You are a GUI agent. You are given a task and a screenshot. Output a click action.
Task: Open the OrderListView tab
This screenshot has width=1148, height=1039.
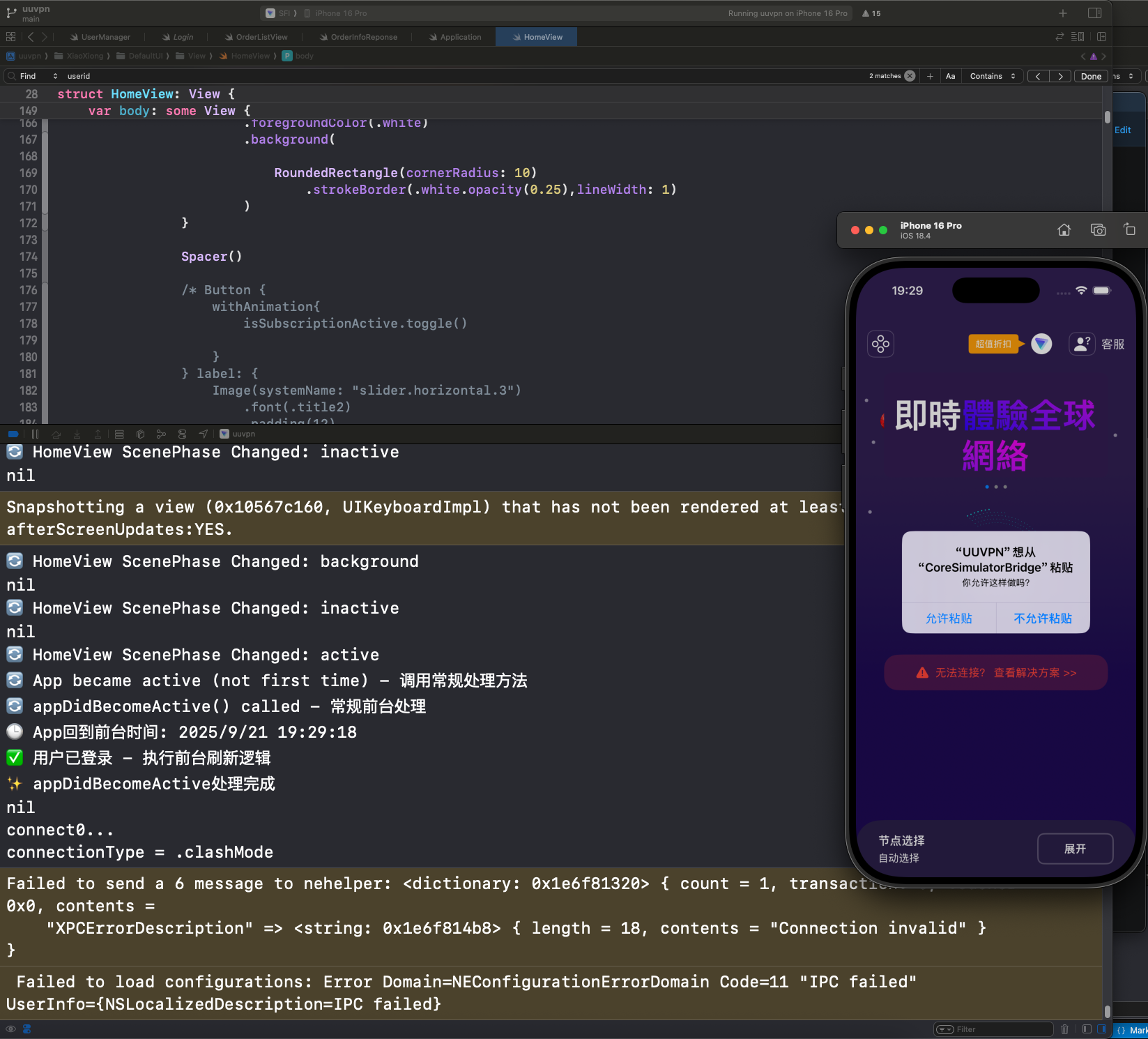(256, 37)
